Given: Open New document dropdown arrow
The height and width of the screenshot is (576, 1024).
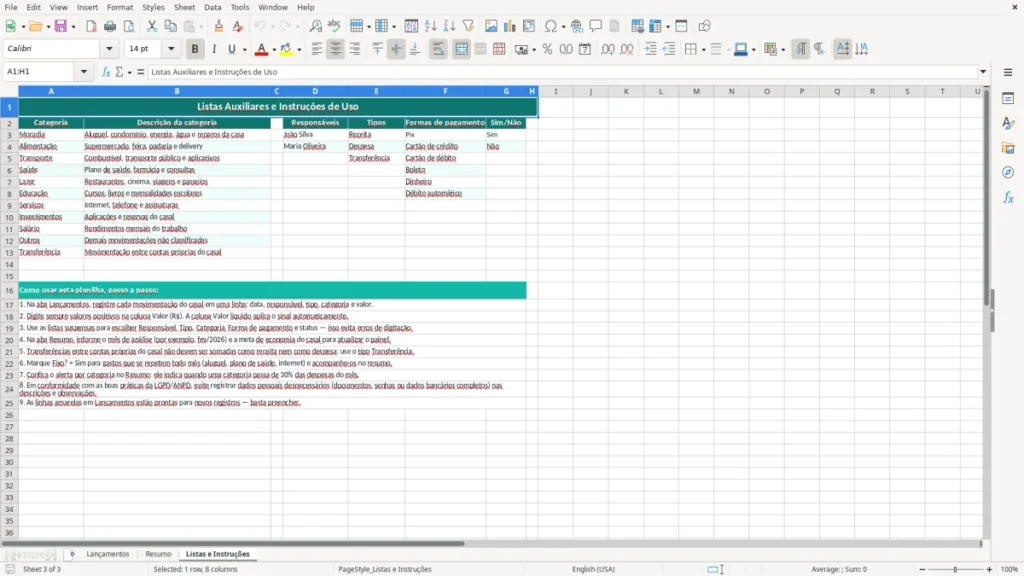Looking at the screenshot, I should tap(23, 27).
